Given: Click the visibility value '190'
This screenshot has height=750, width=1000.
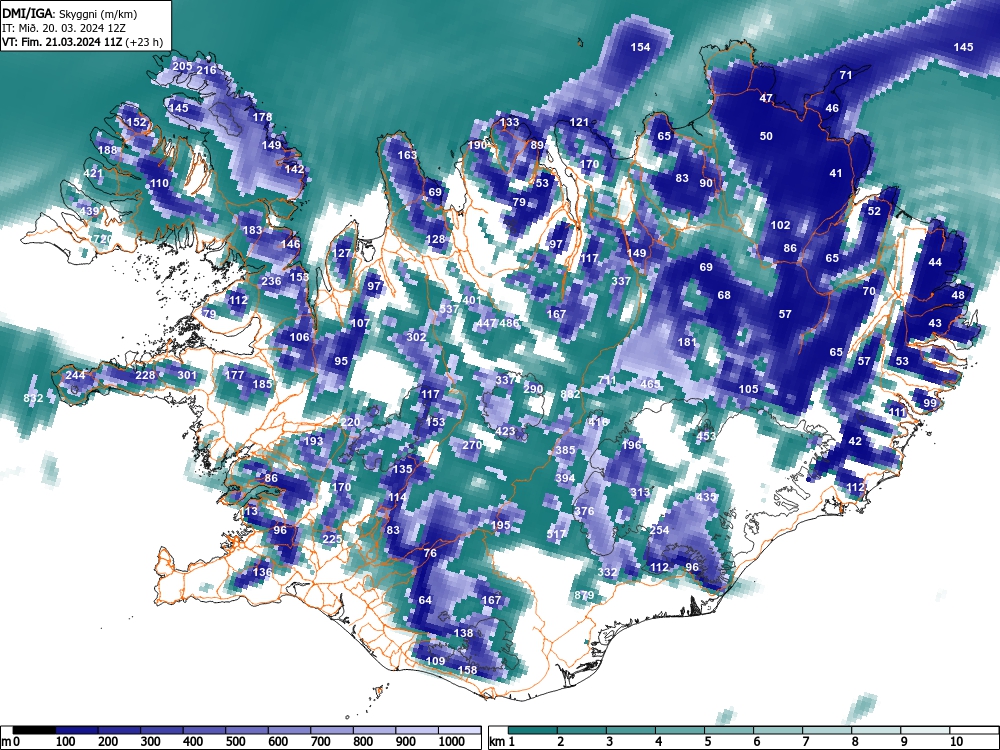Looking at the screenshot, I should click(x=478, y=145).
